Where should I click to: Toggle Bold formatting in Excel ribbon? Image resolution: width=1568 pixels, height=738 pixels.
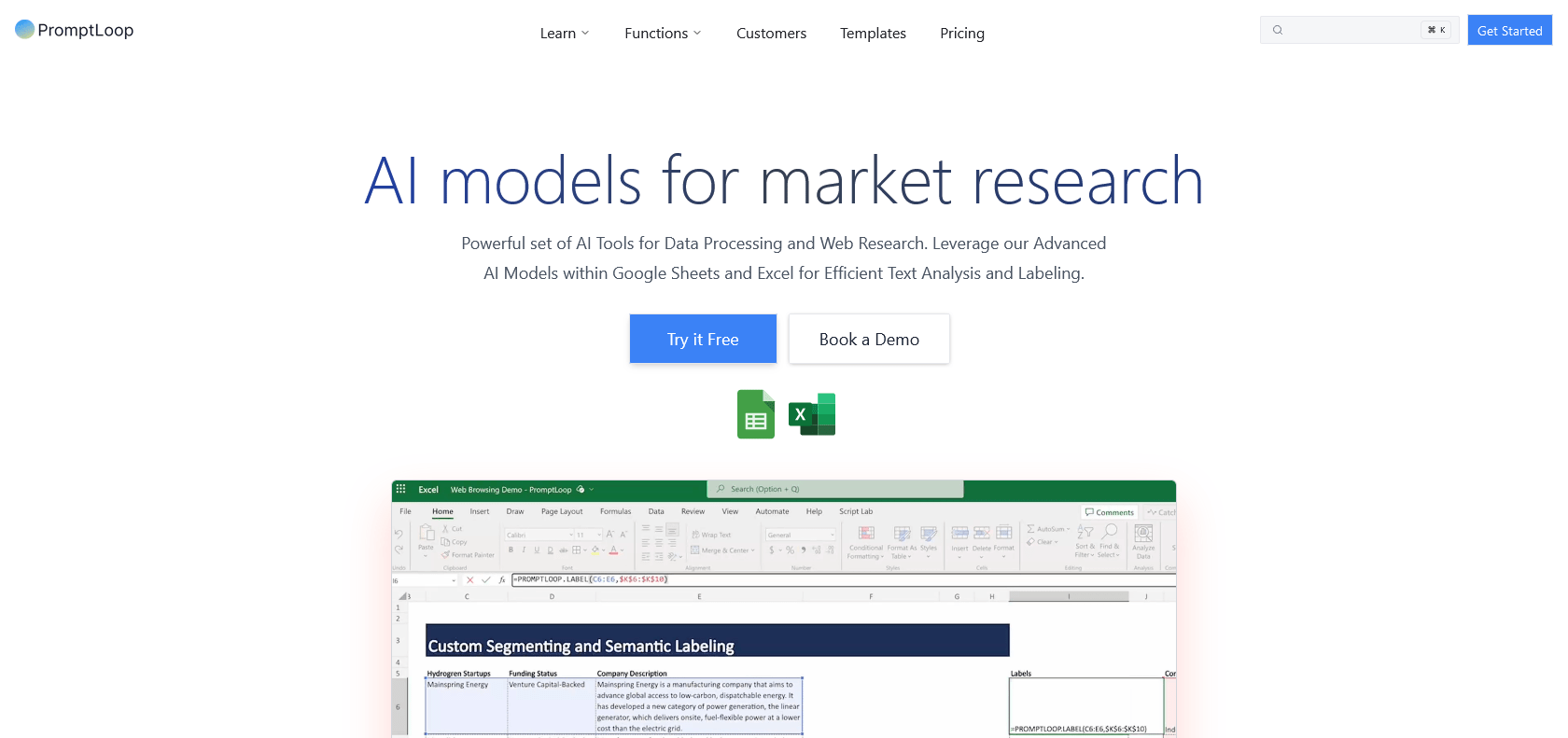coord(511,550)
